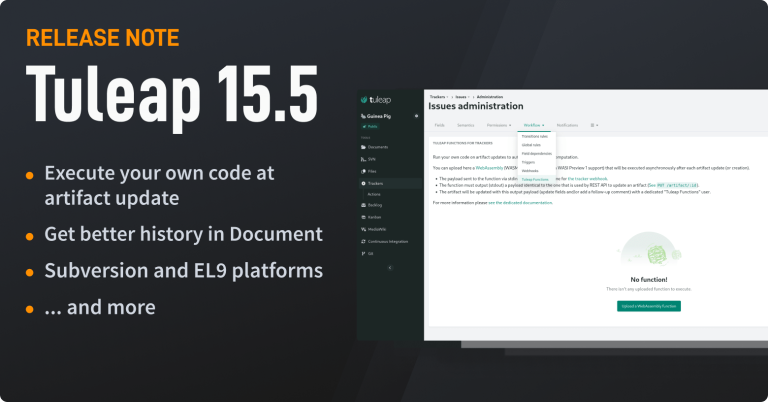
Task: Open the hamburger more-options dropdown
Action: 594,125
